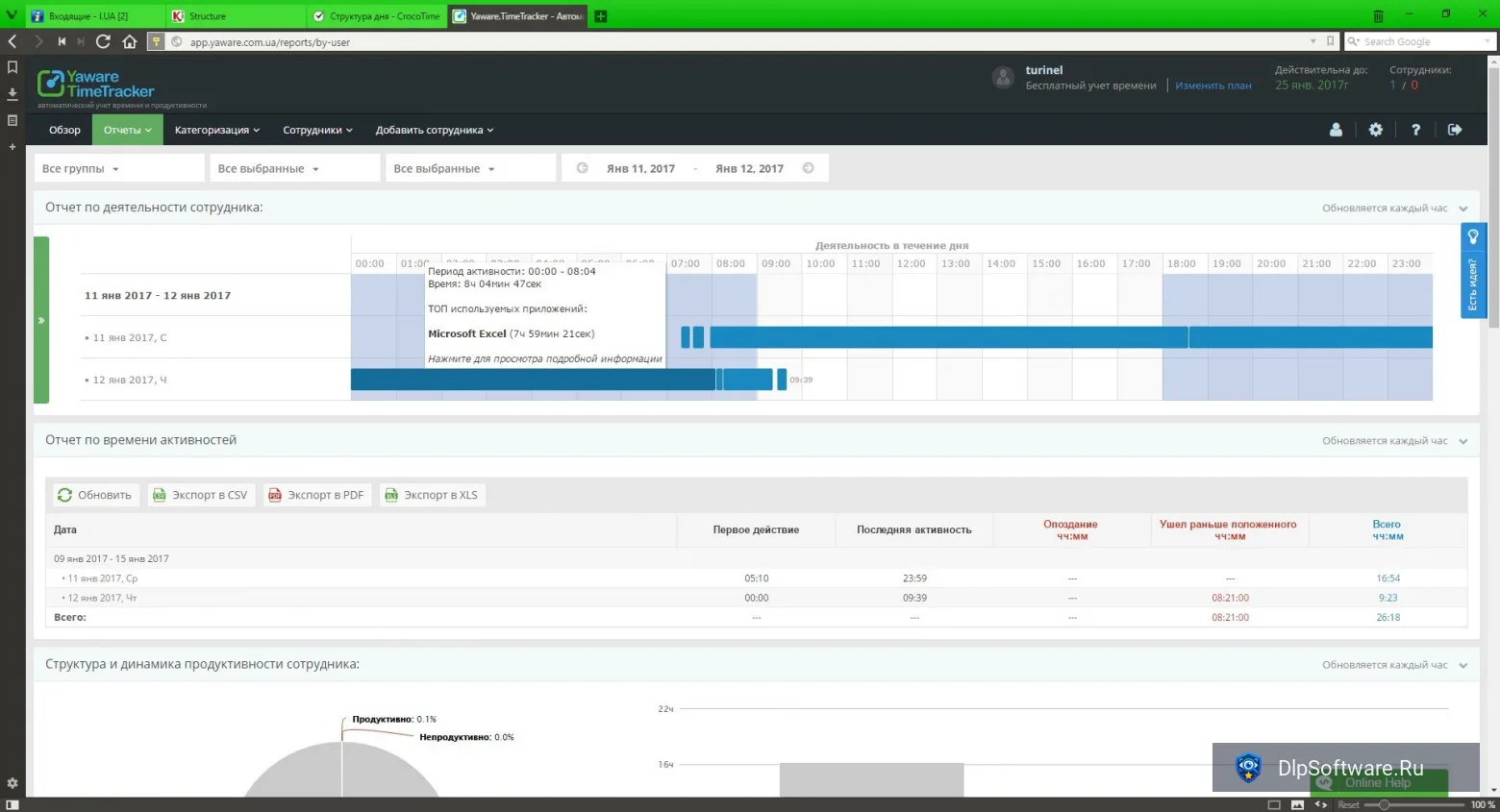Collapse the 'Отчет по времени активностей' section
The height and width of the screenshot is (812, 1500).
(x=1463, y=441)
